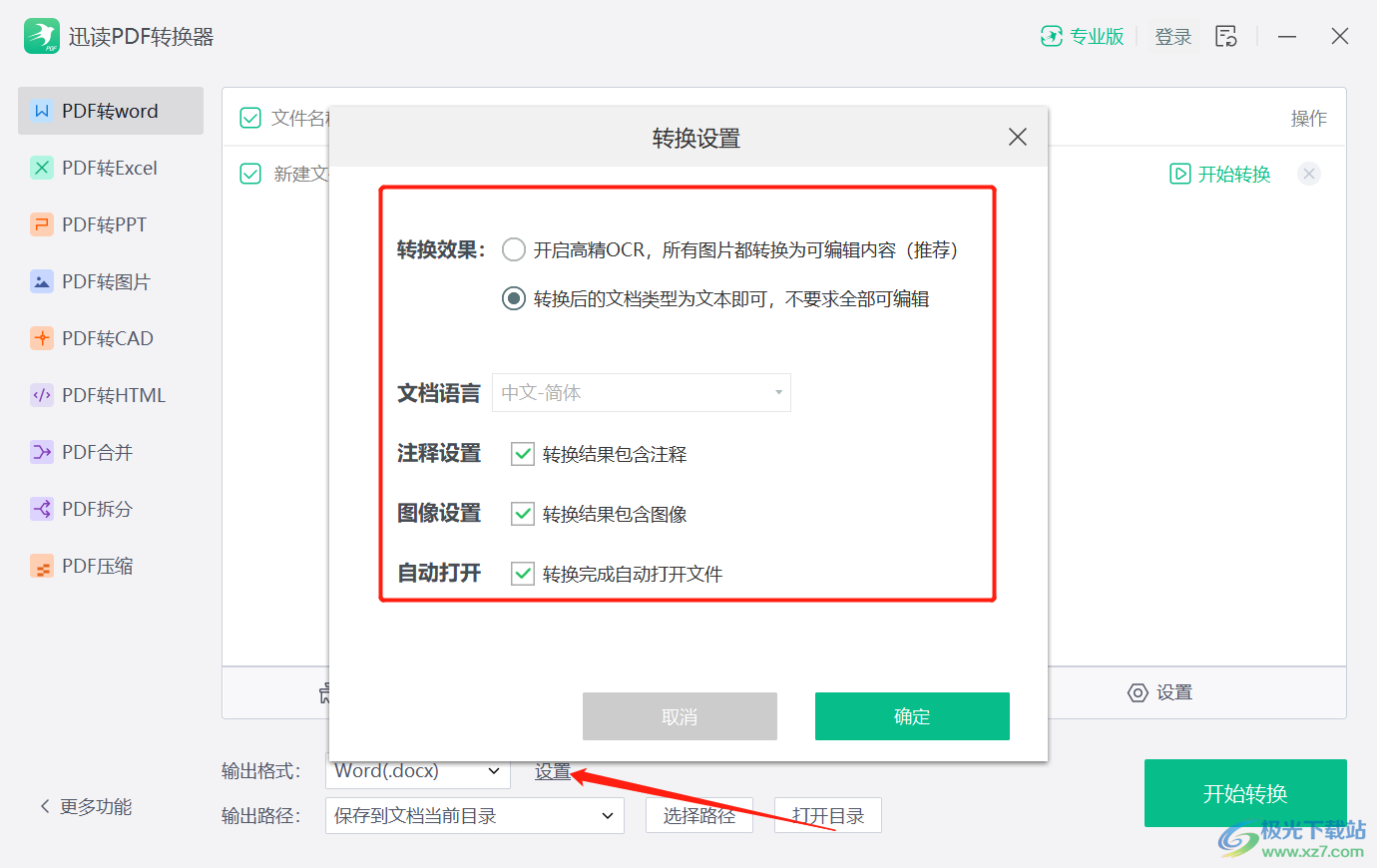Switch to PDF合并 tab
The height and width of the screenshot is (868, 1377).
(x=111, y=452)
